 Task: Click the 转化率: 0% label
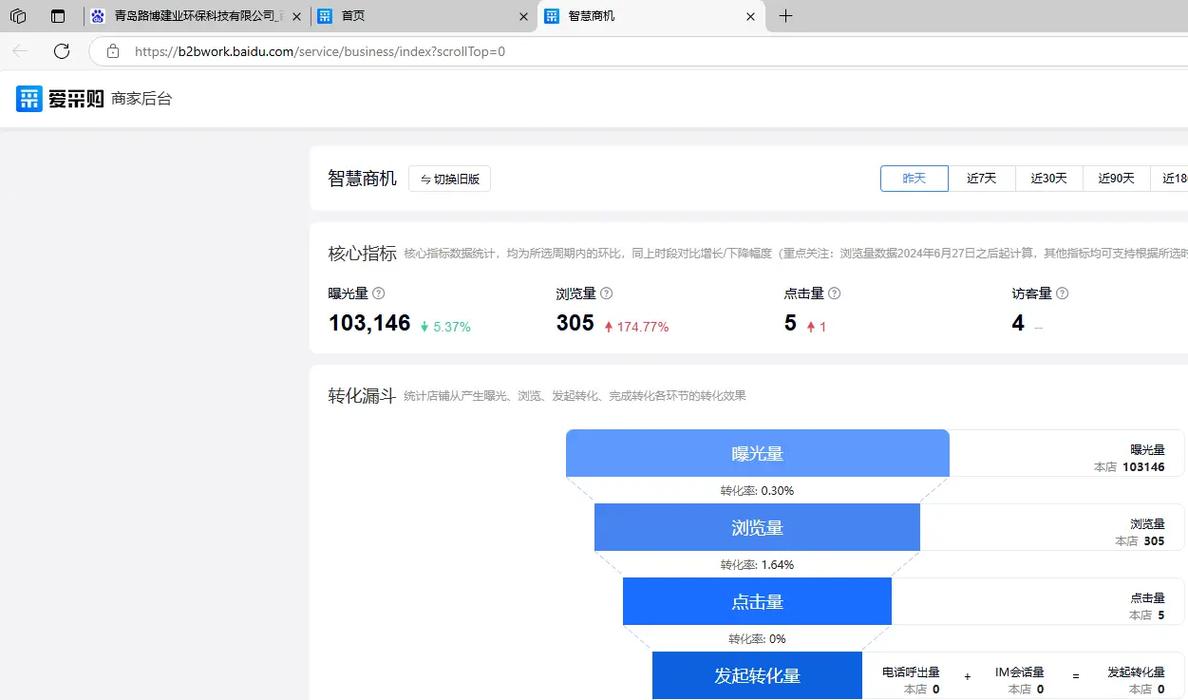pos(757,639)
